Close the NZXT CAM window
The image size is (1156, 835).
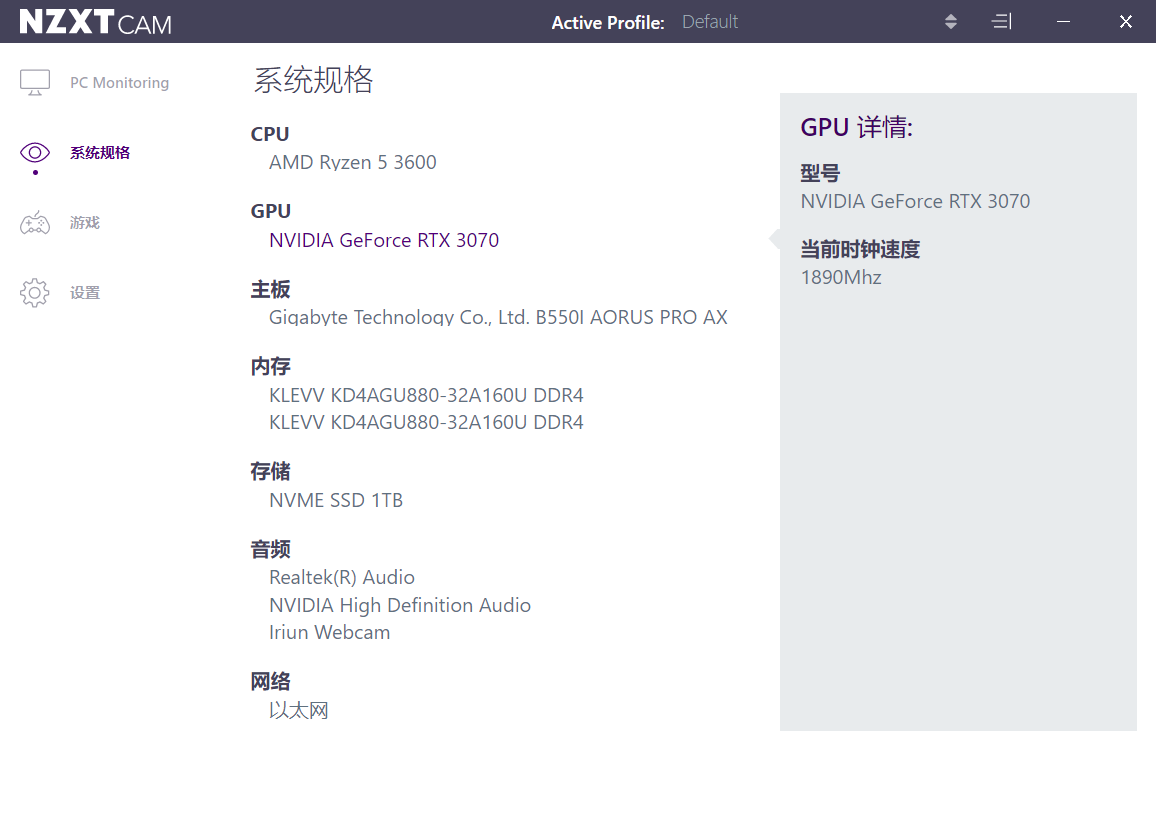[x=1126, y=21]
